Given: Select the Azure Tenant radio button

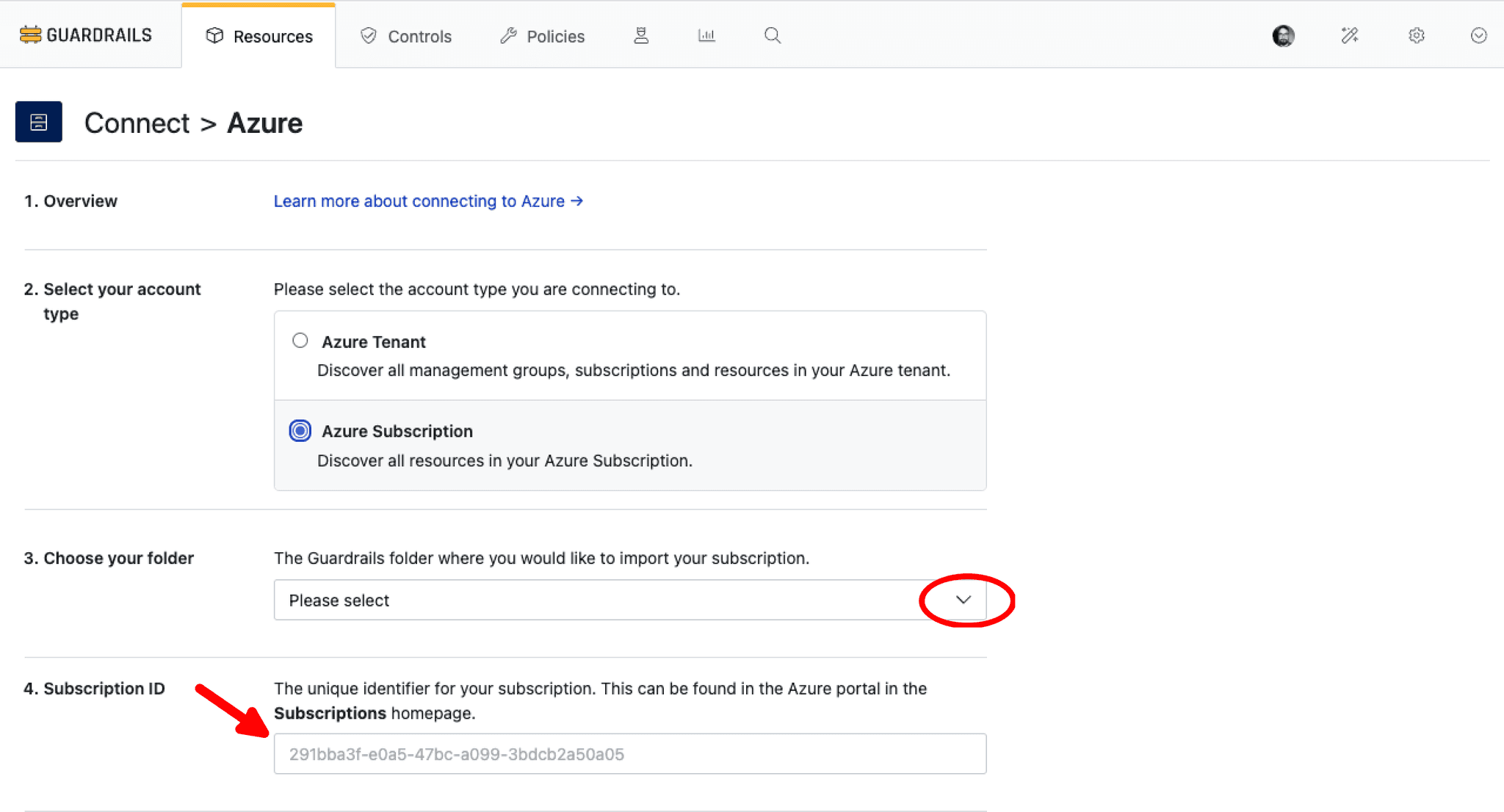Looking at the screenshot, I should [300, 341].
